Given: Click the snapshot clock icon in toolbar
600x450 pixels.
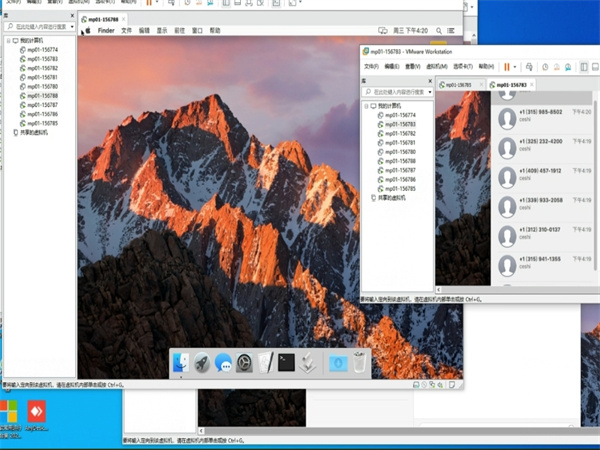Looking at the screenshot, I should pyautogui.click(x=545, y=66).
